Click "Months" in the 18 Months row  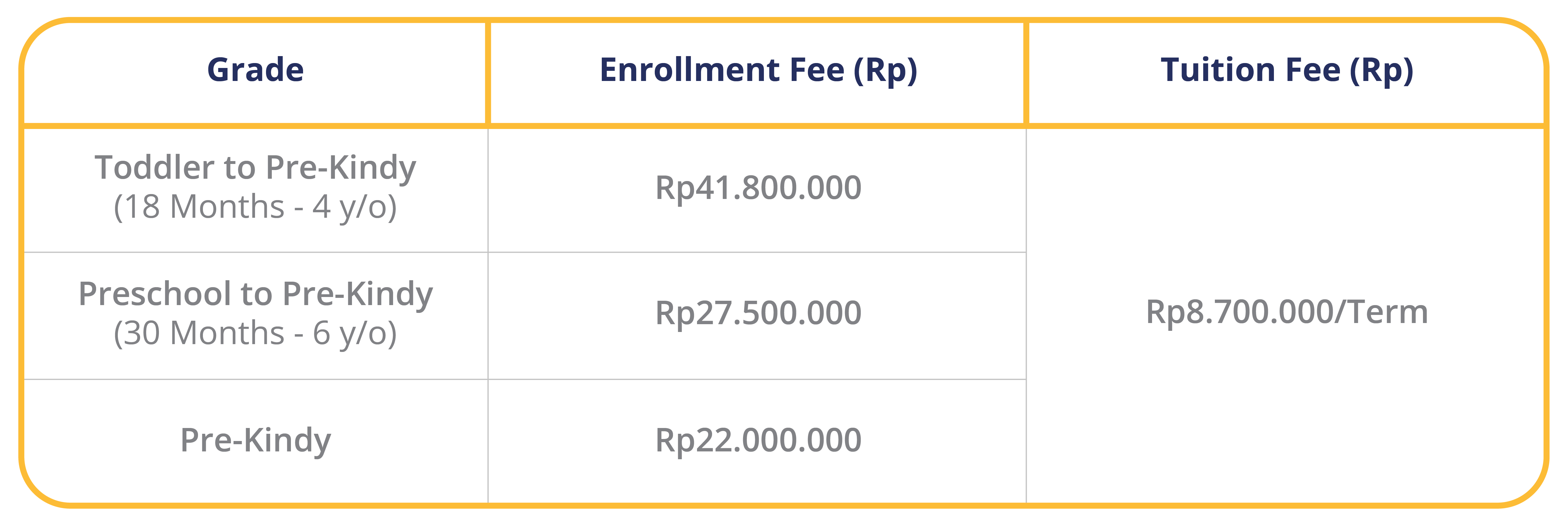[x=227, y=207]
